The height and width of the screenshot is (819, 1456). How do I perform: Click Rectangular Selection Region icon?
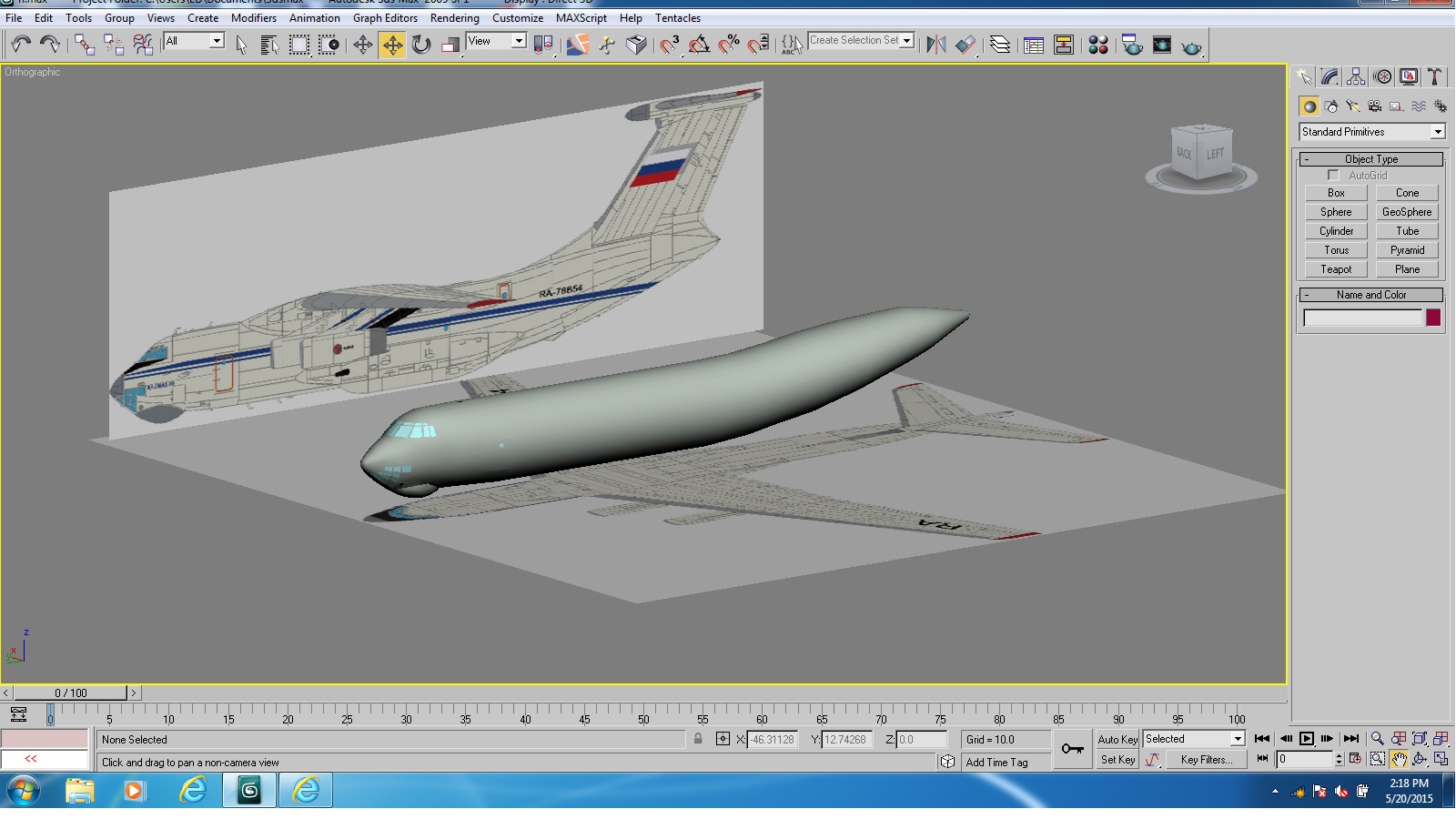click(299, 44)
